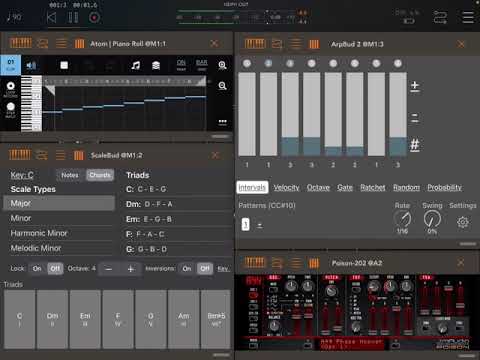Show keyboard from ScaleBud title bar
Image resolution: width=480 pixels, height=360 pixels.
click(x=20, y=155)
